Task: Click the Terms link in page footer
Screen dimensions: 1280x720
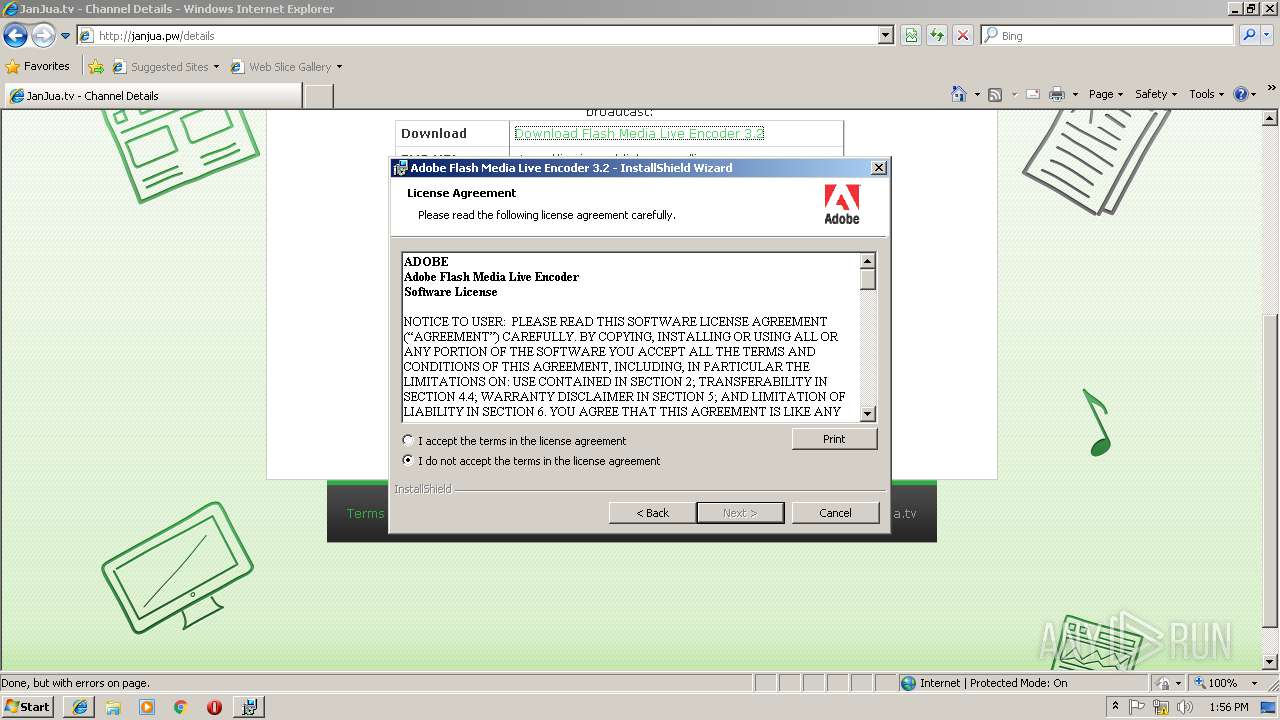Action: (x=365, y=513)
